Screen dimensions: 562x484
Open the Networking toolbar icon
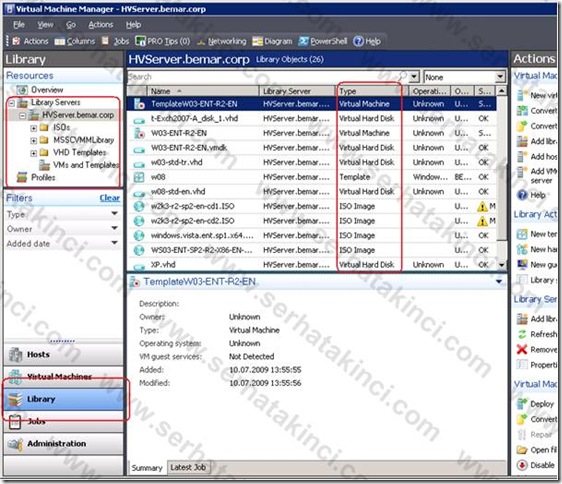tap(201, 42)
